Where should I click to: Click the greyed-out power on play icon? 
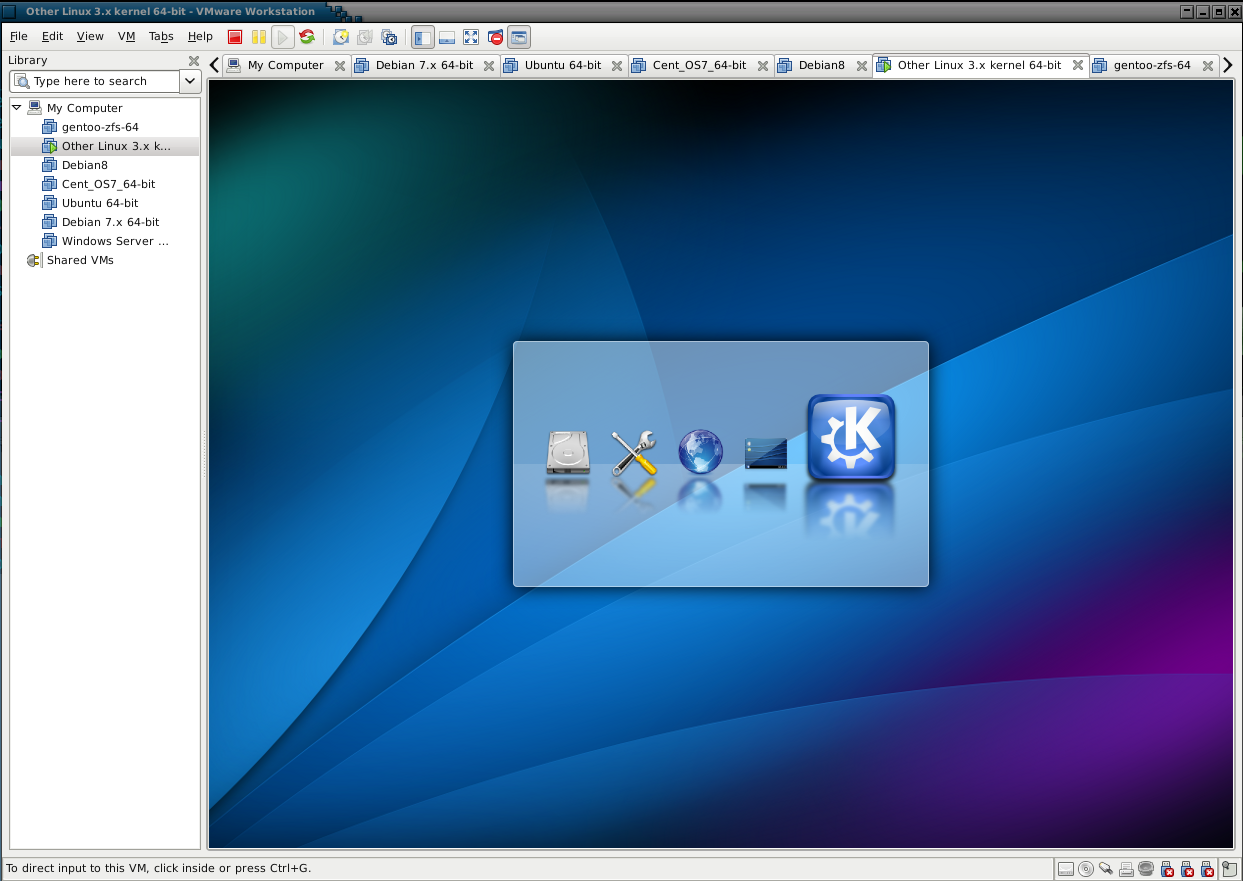[283, 37]
